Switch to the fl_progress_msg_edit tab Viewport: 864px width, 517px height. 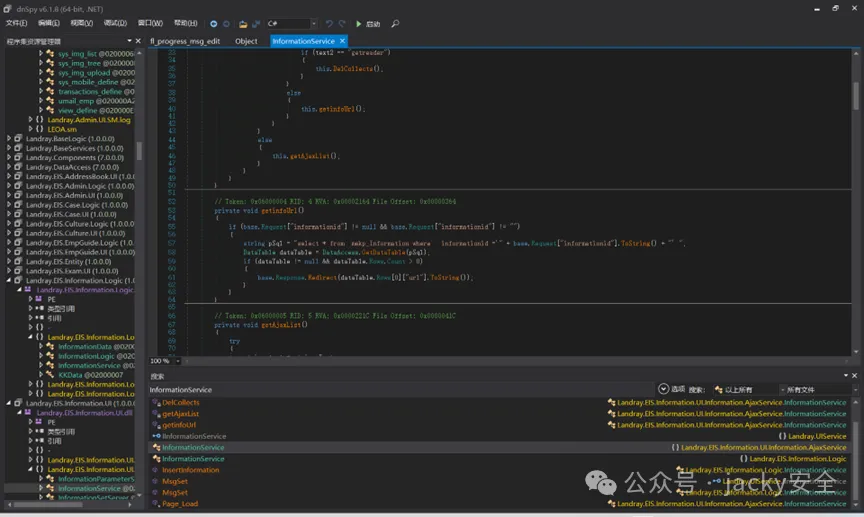(185, 41)
